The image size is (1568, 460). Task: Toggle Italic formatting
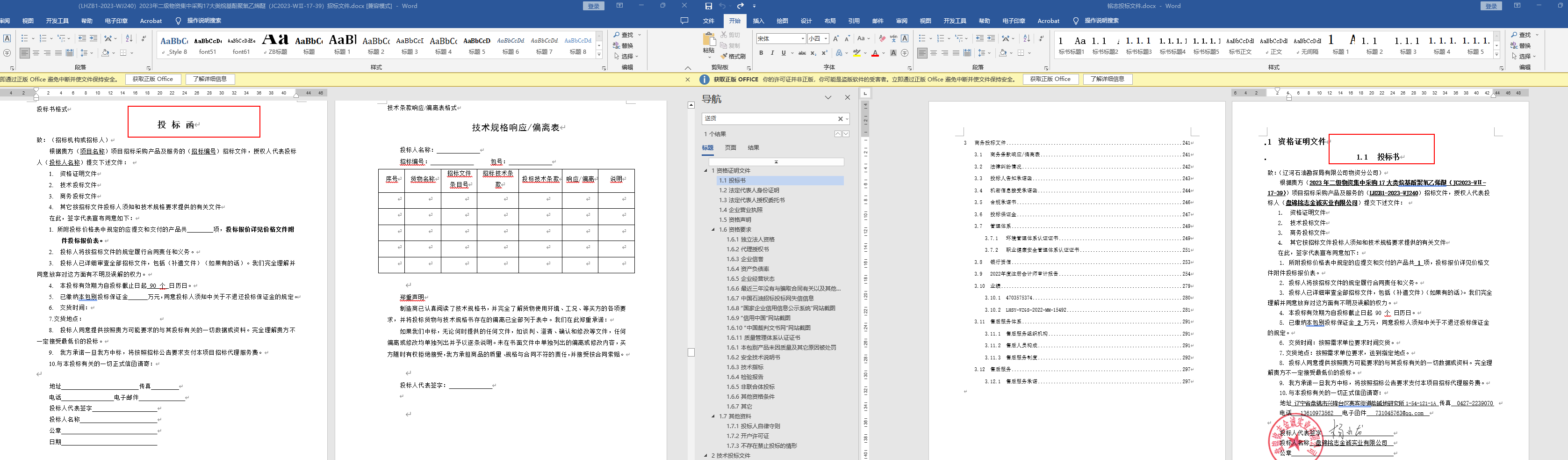(772, 53)
